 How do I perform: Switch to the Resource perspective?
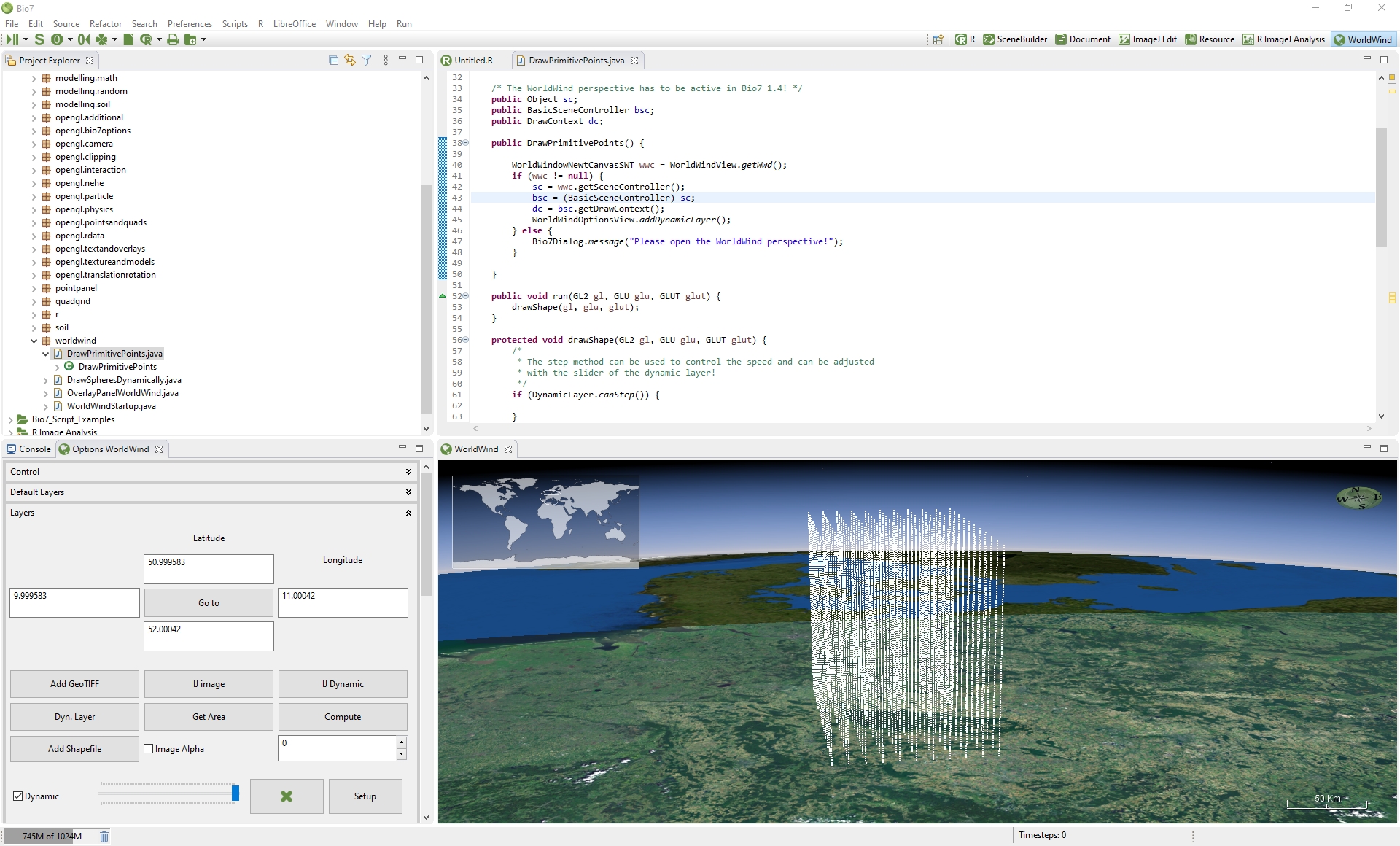1210,39
